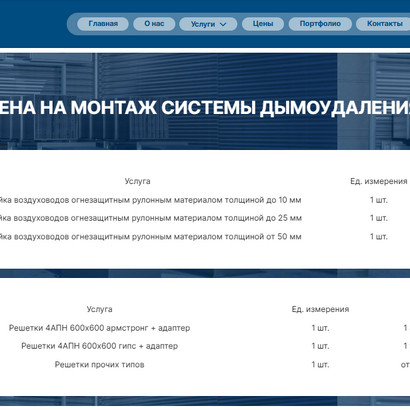Select the Ед. измерения header in second table
Viewport: 410px width, 410px height.
click(320, 309)
